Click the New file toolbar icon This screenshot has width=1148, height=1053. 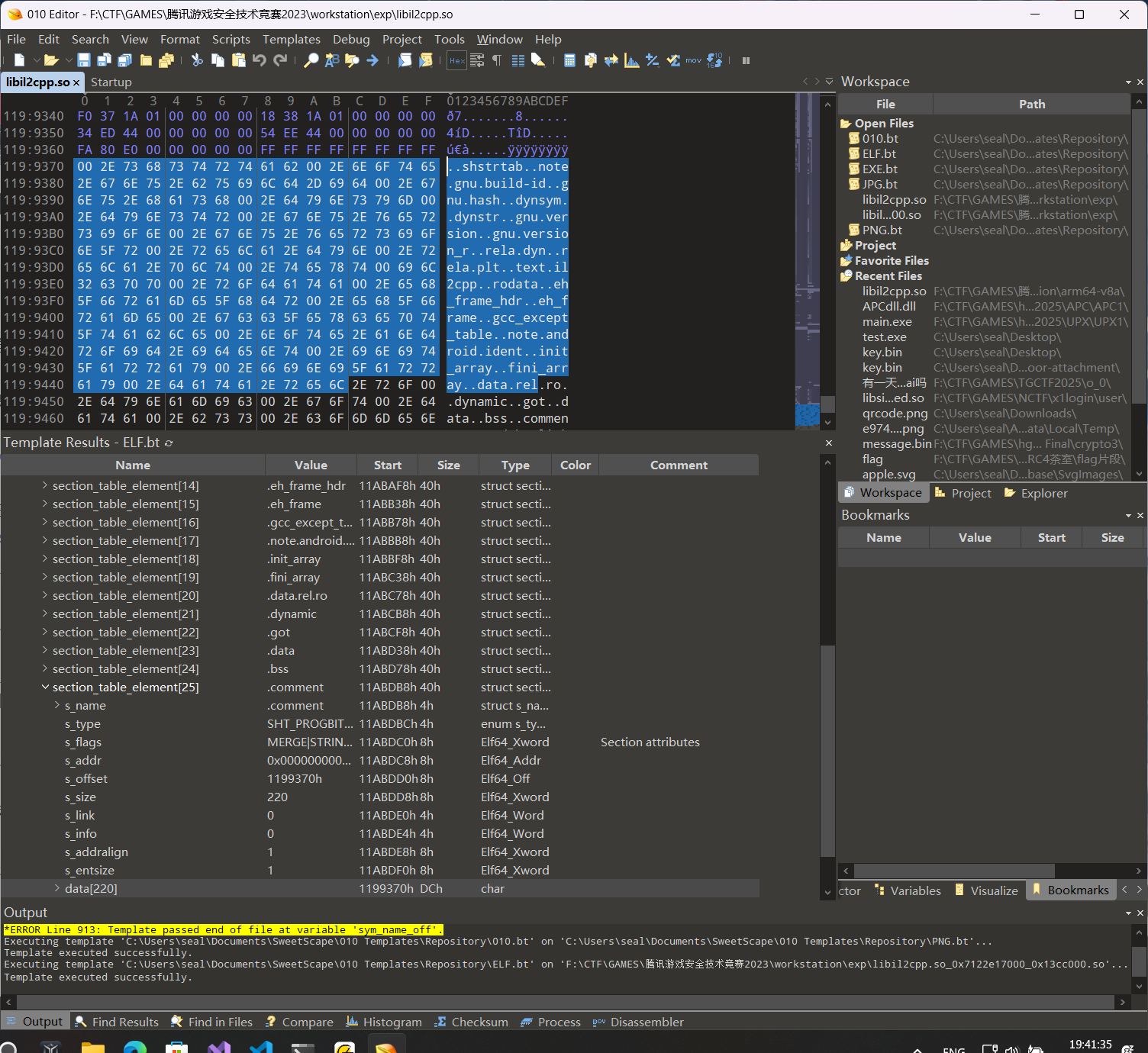click(20, 60)
